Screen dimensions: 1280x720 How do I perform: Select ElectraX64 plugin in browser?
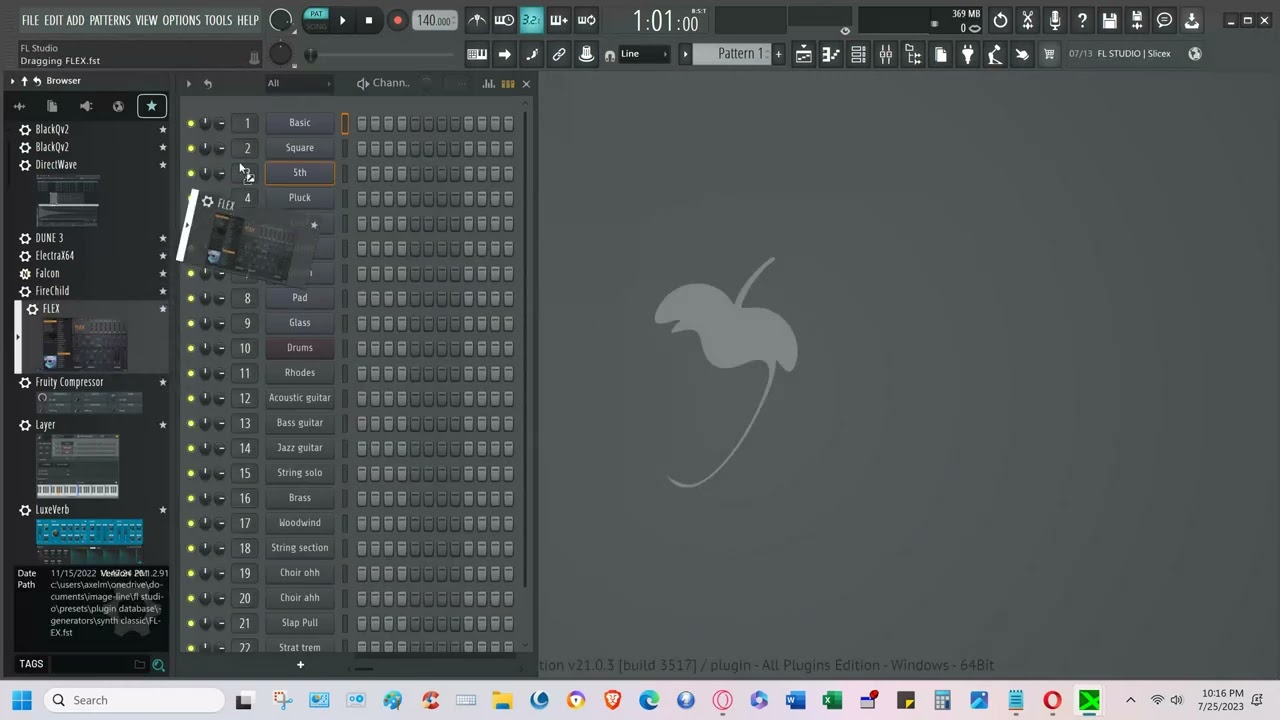coord(55,256)
